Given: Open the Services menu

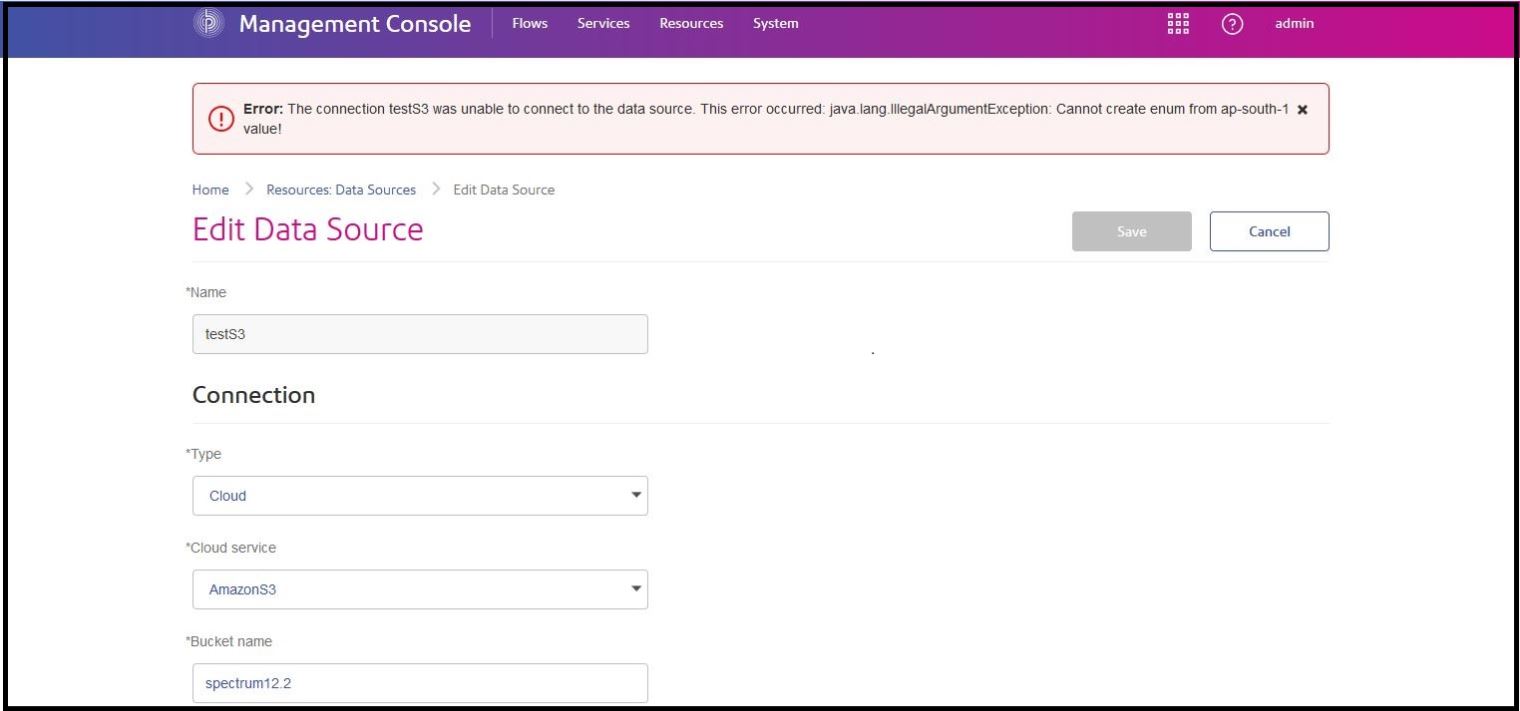Looking at the screenshot, I should pyautogui.click(x=603, y=24).
